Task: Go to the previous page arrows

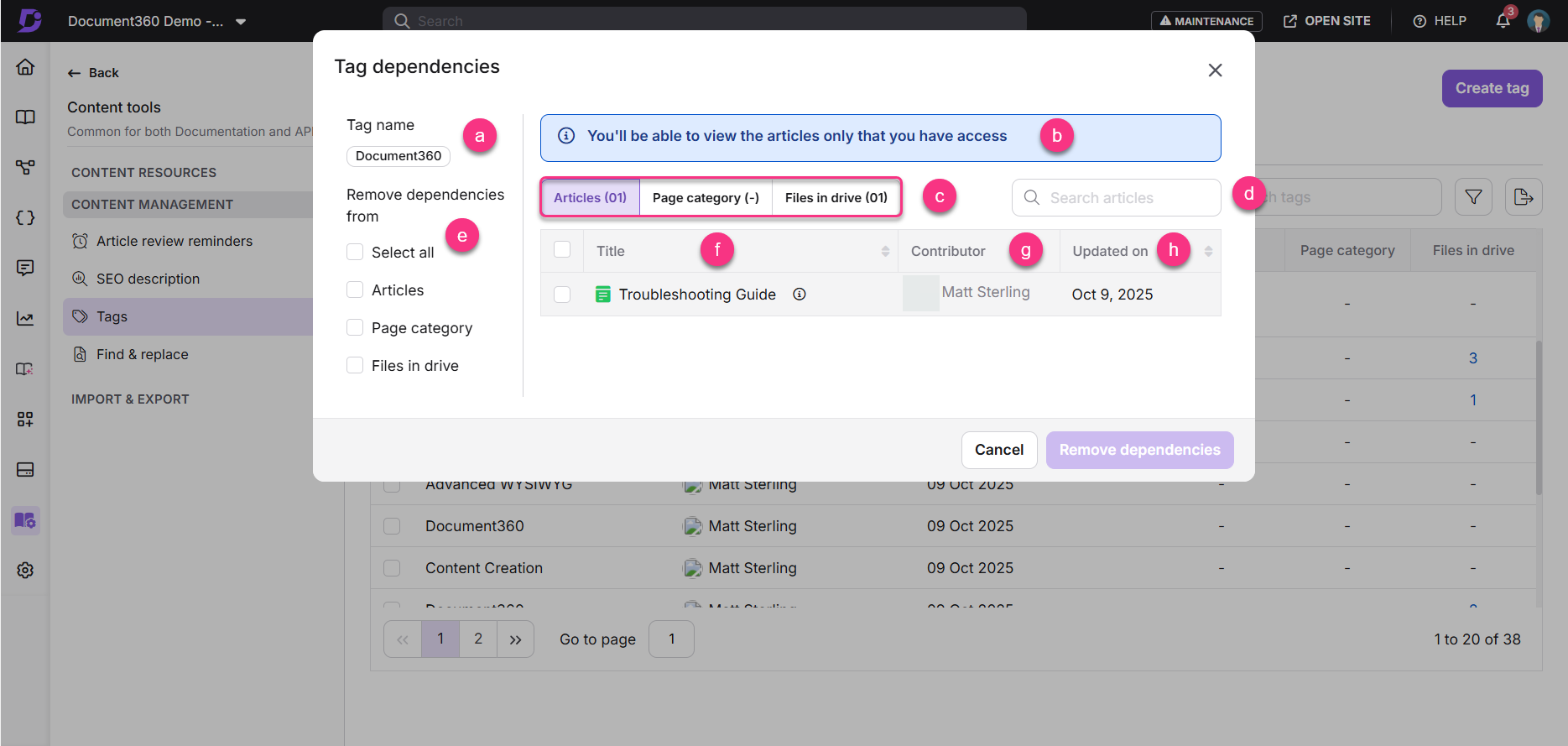Action: click(403, 639)
